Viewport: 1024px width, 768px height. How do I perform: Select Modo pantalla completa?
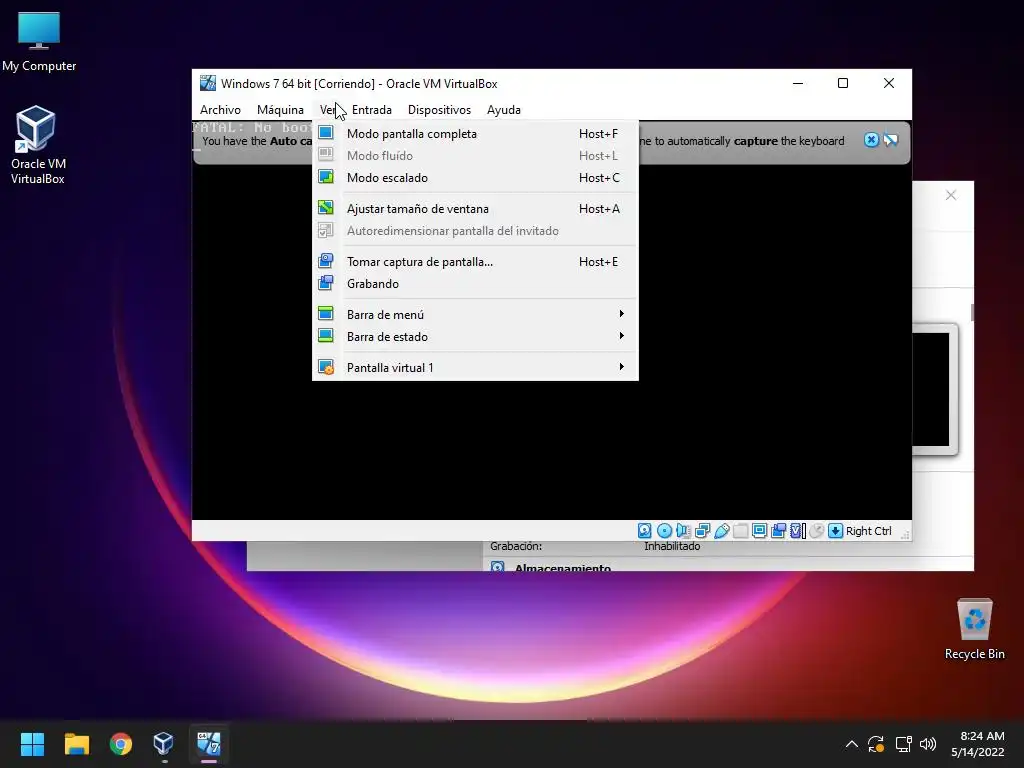coord(475,133)
